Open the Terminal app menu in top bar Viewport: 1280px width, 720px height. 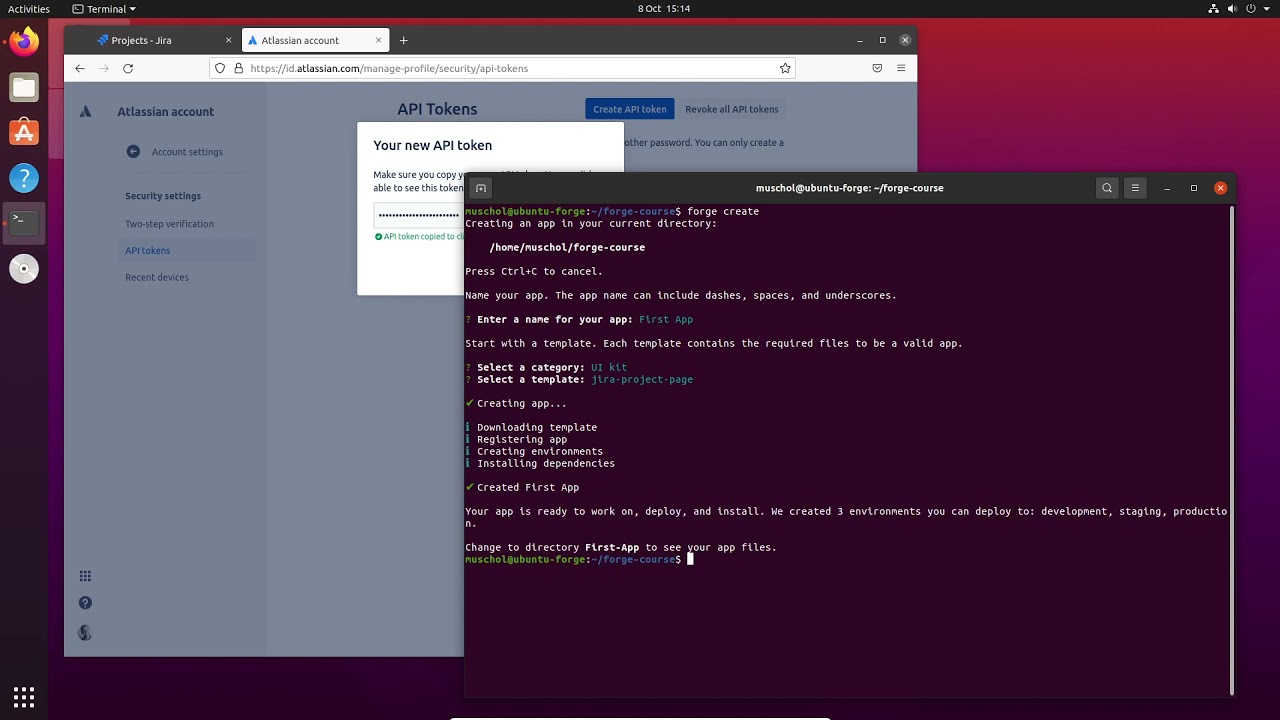point(105,9)
